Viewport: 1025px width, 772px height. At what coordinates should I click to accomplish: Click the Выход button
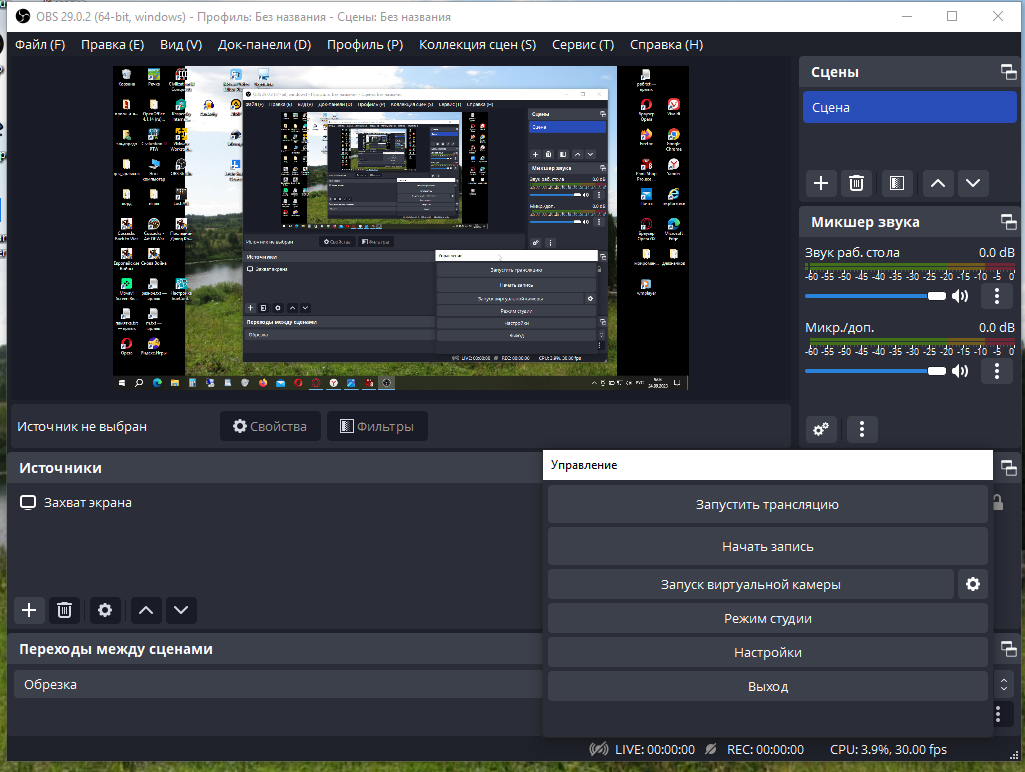coord(767,686)
